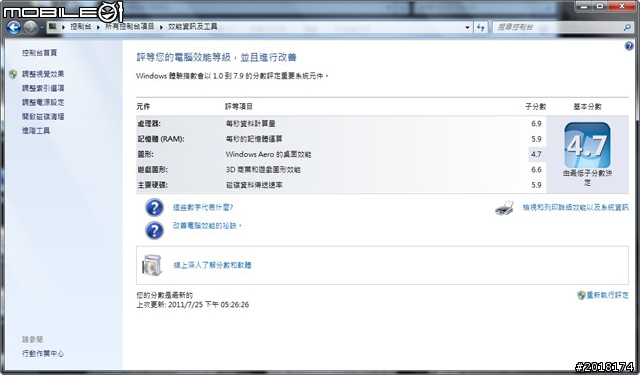
Task: Expand arrow after 所有控制台項目 breadcrumb
Action: coord(161,27)
